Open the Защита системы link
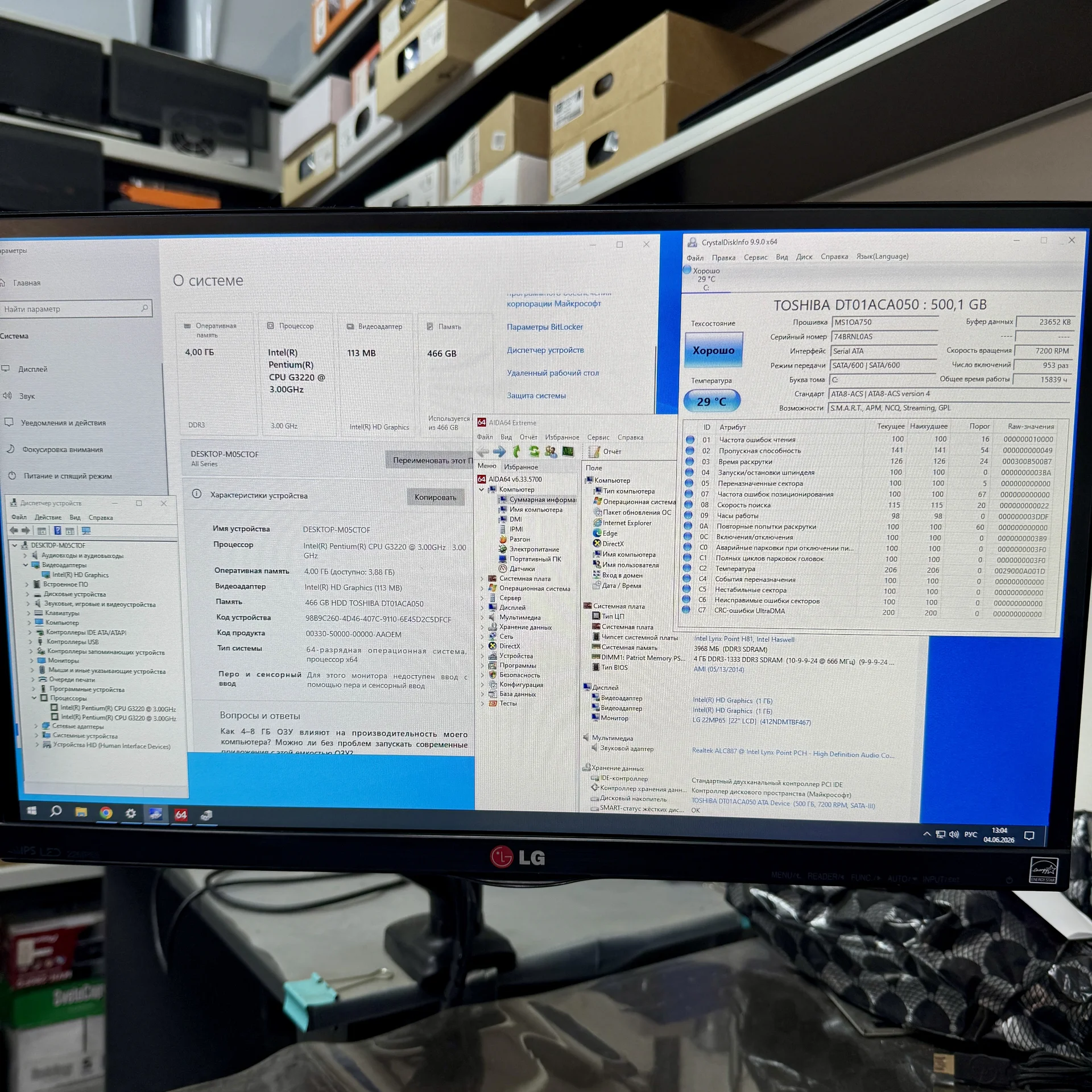 536,396
